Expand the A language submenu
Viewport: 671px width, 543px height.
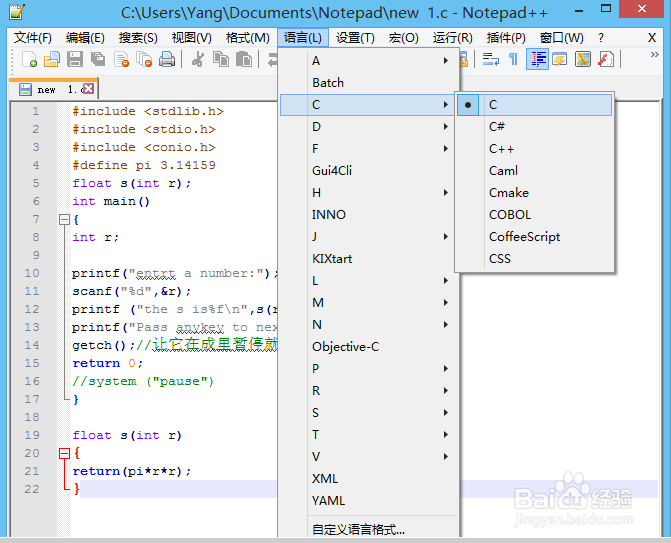(368, 61)
